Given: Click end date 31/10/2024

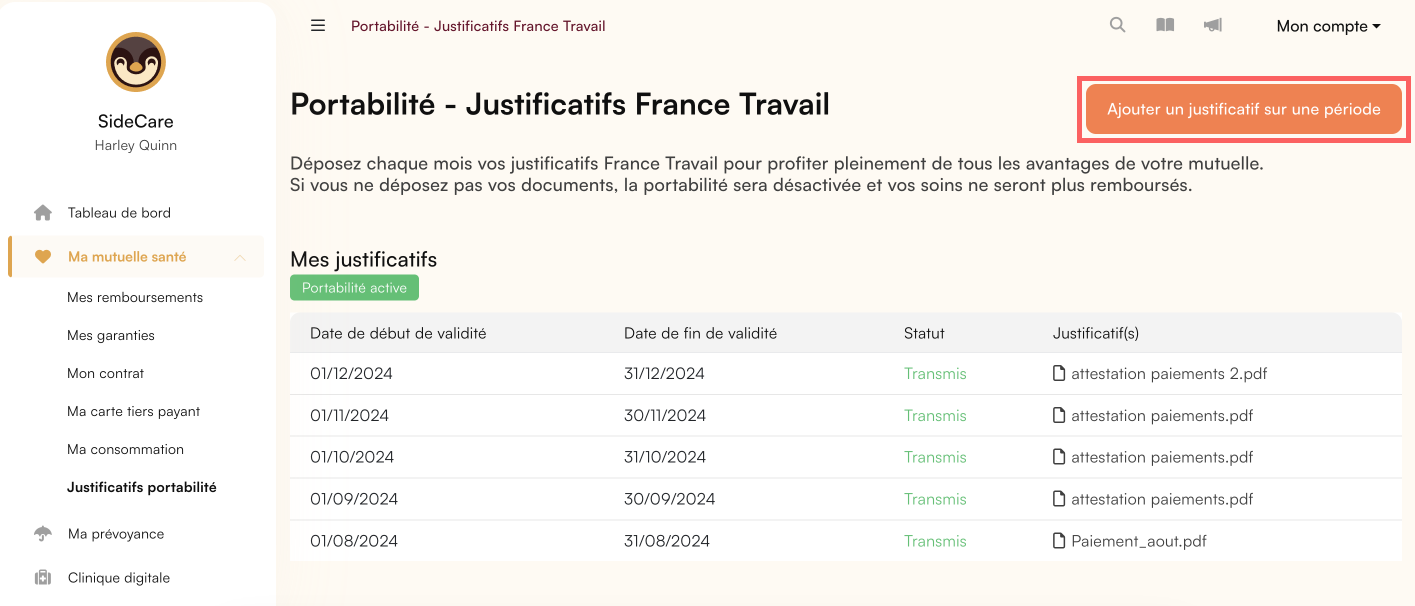Looking at the screenshot, I should (x=665, y=458).
